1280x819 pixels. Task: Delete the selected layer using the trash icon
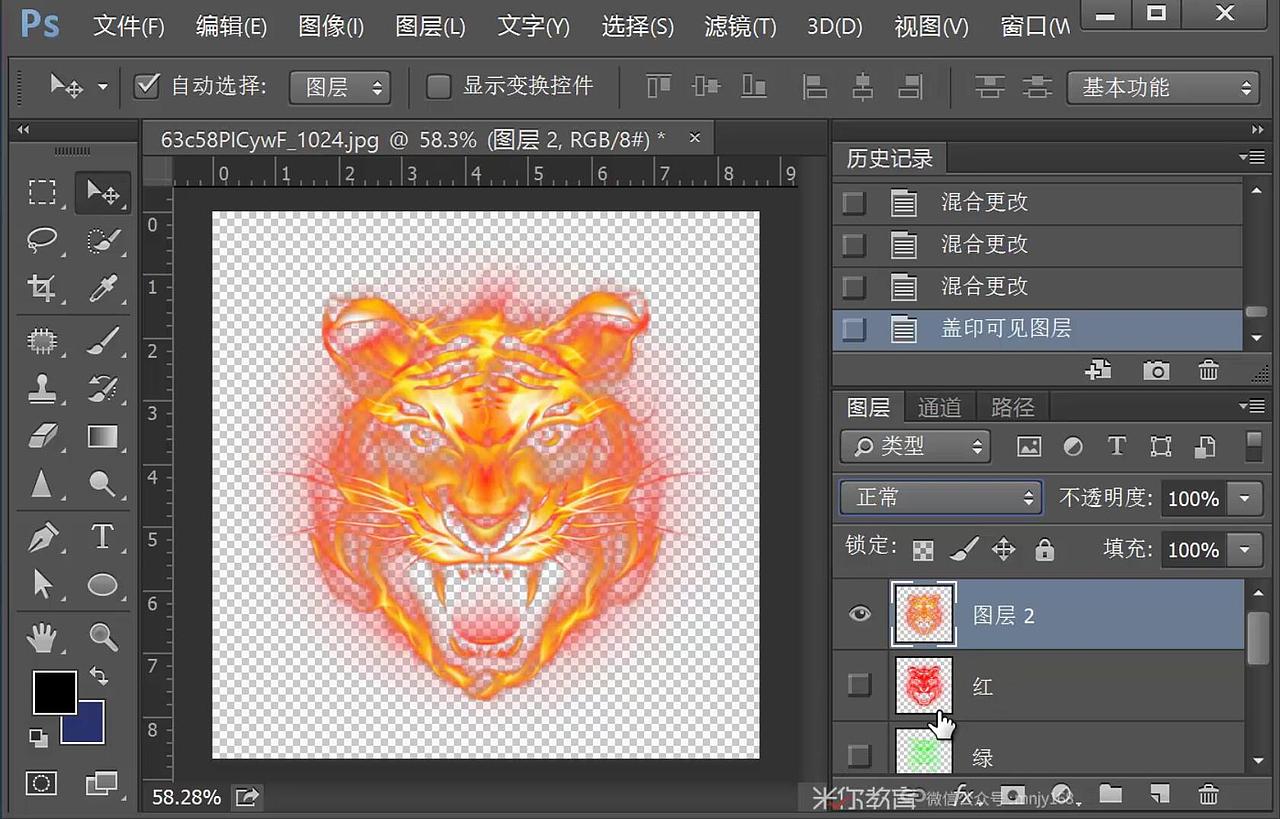pyautogui.click(x=1208, y=795)
